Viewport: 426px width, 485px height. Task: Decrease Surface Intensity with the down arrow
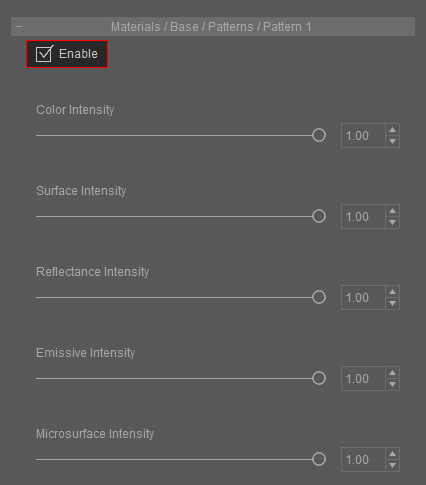pos(392,222)
